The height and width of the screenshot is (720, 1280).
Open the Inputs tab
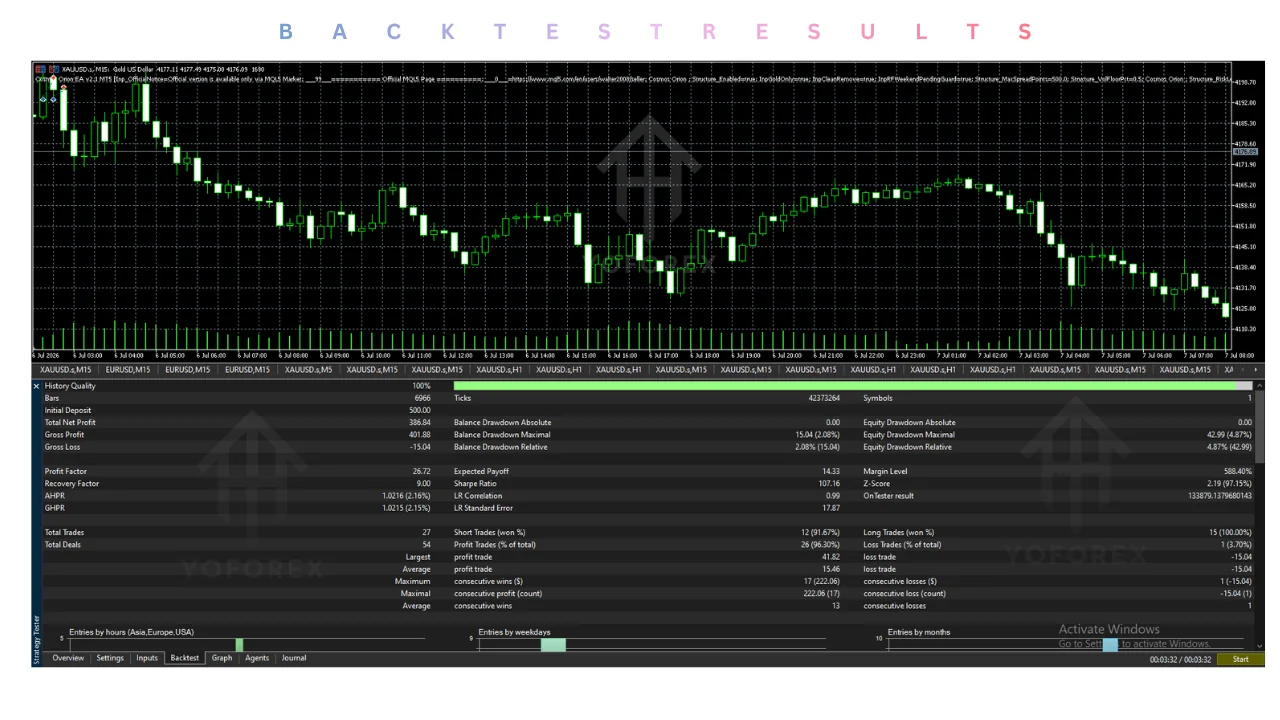coord(147,658)
